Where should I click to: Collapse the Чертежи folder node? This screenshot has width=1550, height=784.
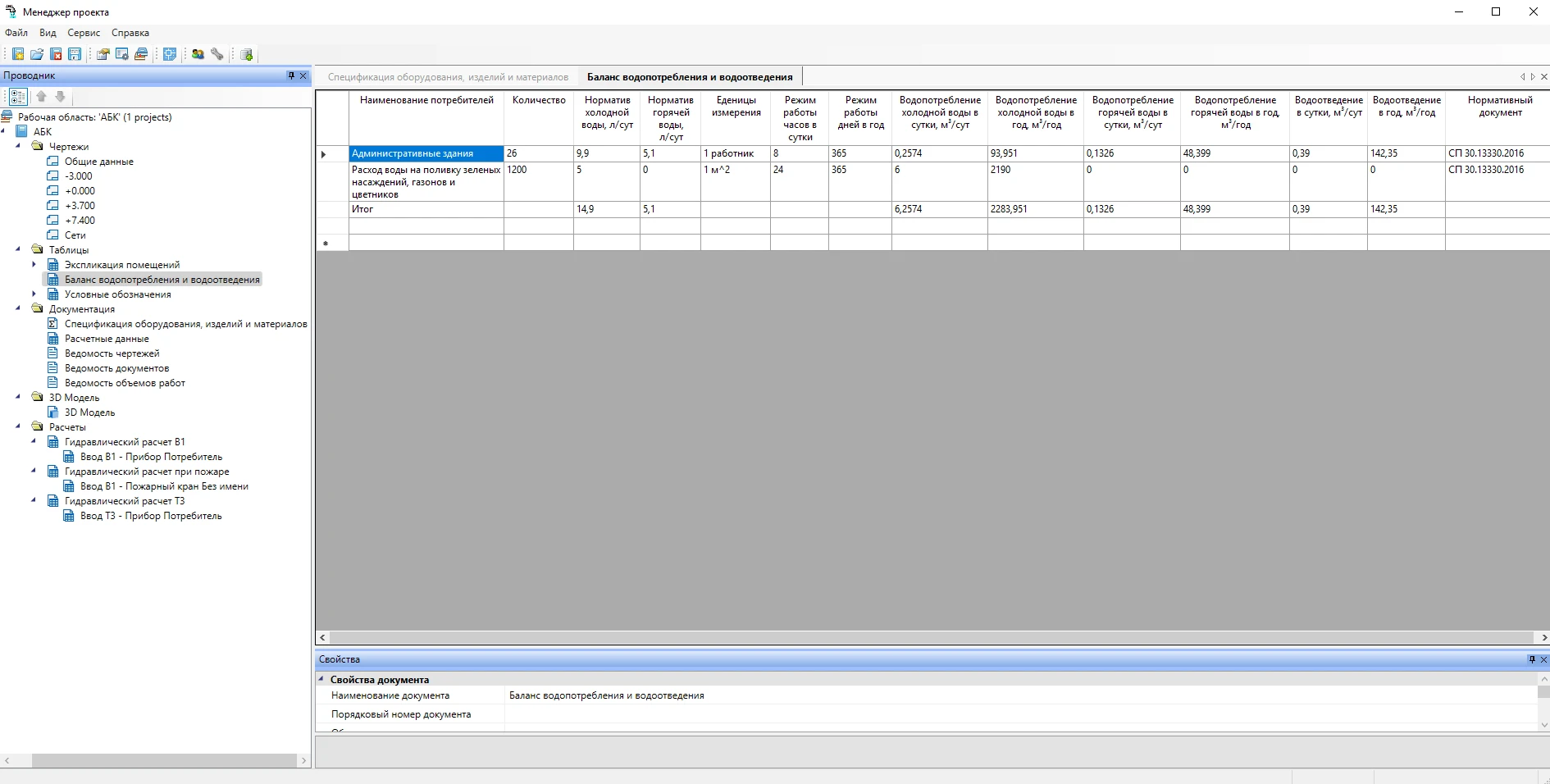tap(18, 146)
